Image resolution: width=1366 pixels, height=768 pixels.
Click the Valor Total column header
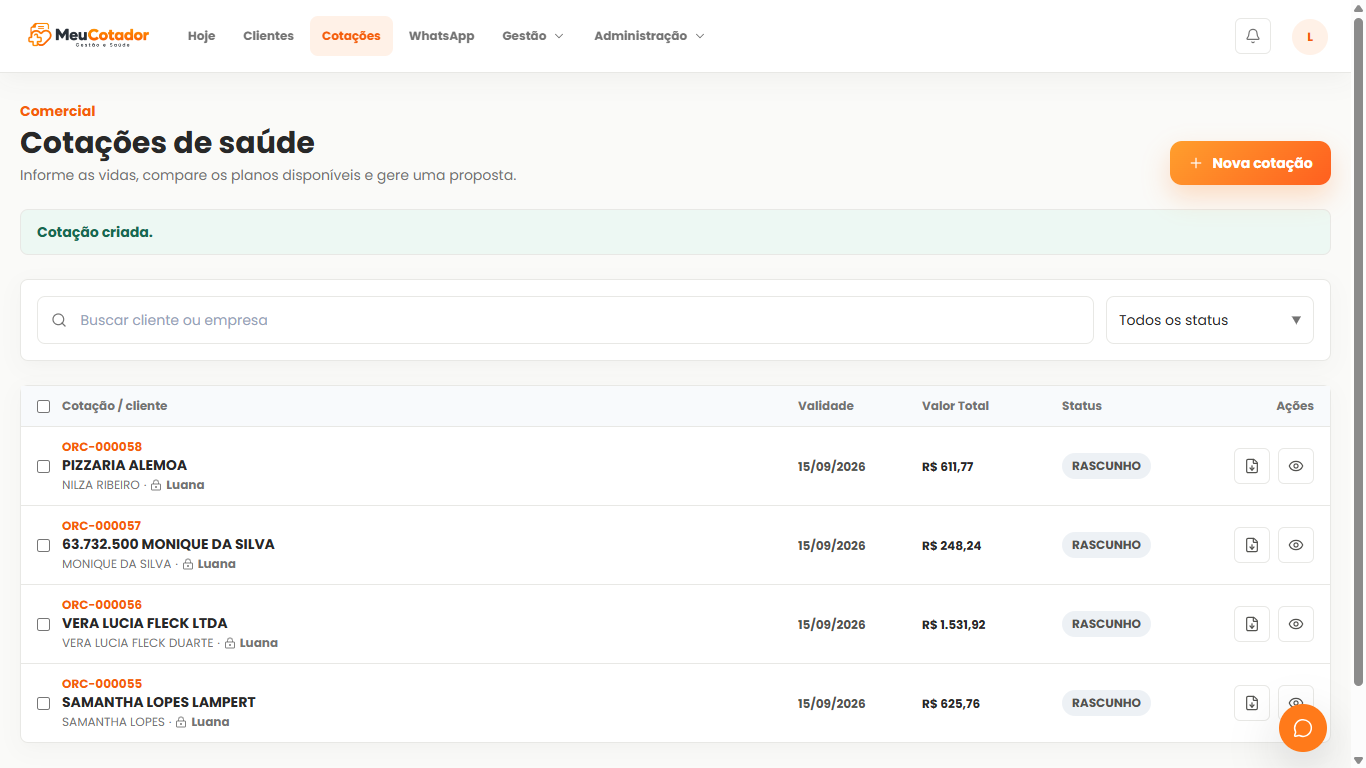click(955, 406)
